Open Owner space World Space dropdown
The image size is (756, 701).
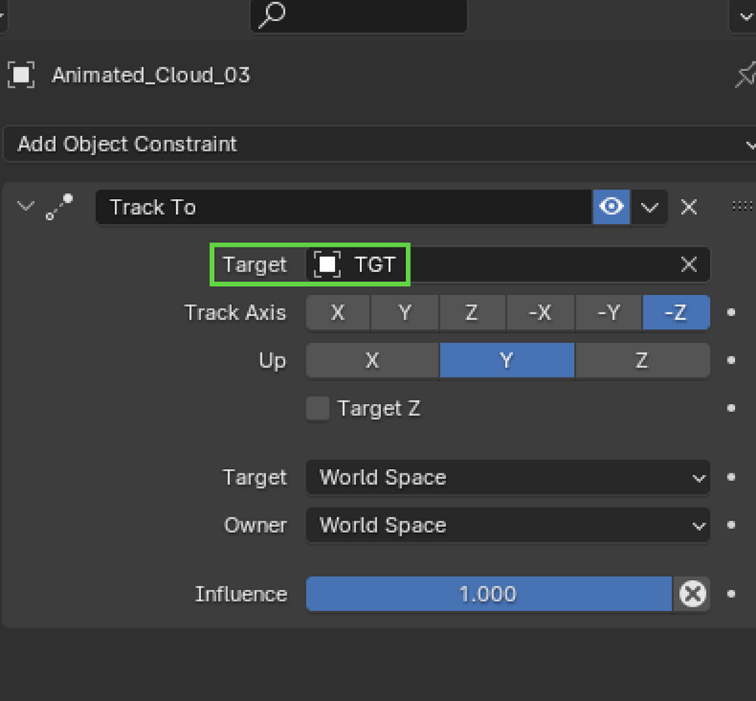point(508,525)
